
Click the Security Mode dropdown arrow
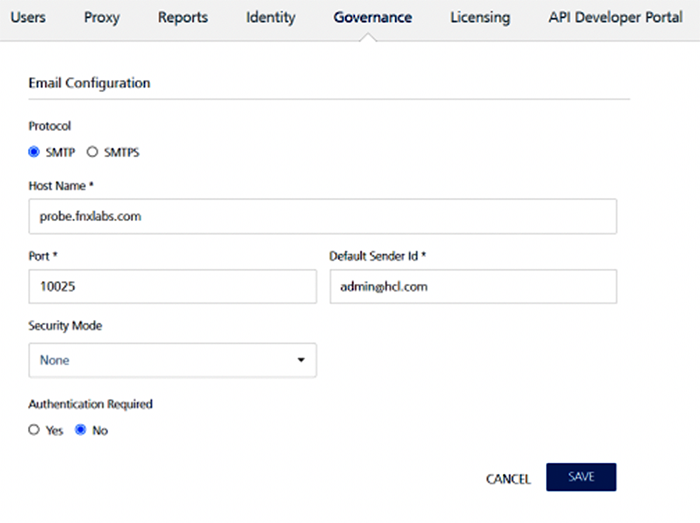click(x=301, y=360)
